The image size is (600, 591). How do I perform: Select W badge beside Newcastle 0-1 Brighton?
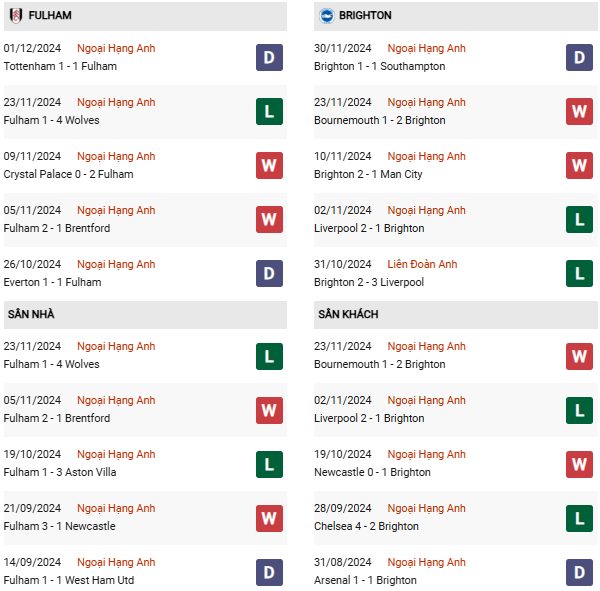tap(580, 464)
